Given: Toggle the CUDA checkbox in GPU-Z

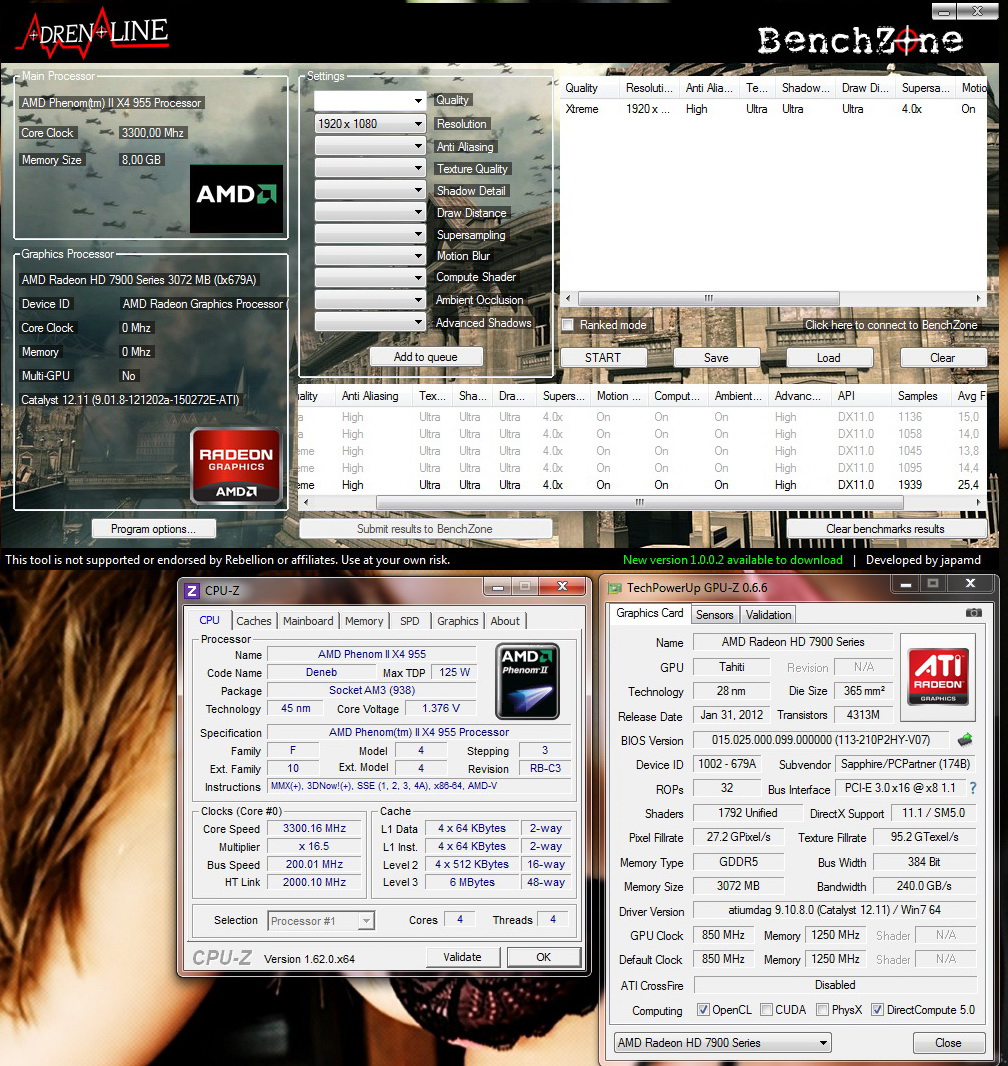Looking at the screenshot, I should click(x=766, y=1010).
